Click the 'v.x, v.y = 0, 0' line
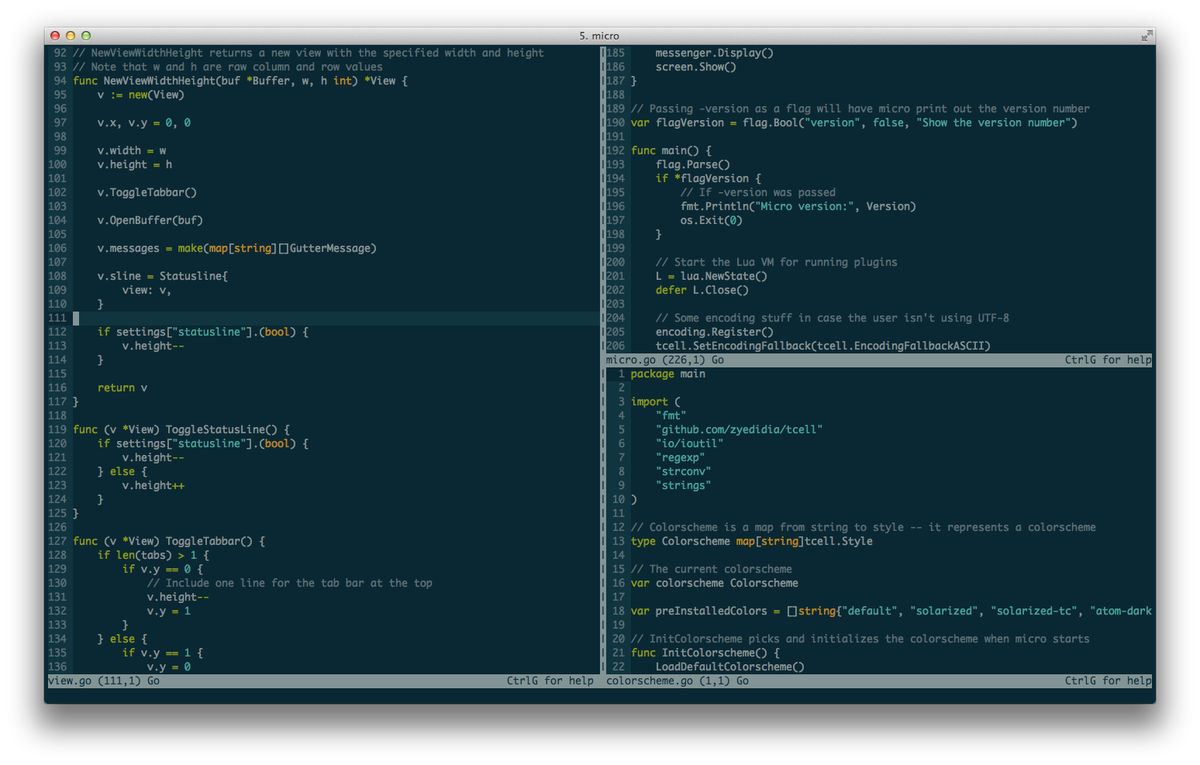The height and width of the screenshot is (765, 1200). tap(144, 123)
